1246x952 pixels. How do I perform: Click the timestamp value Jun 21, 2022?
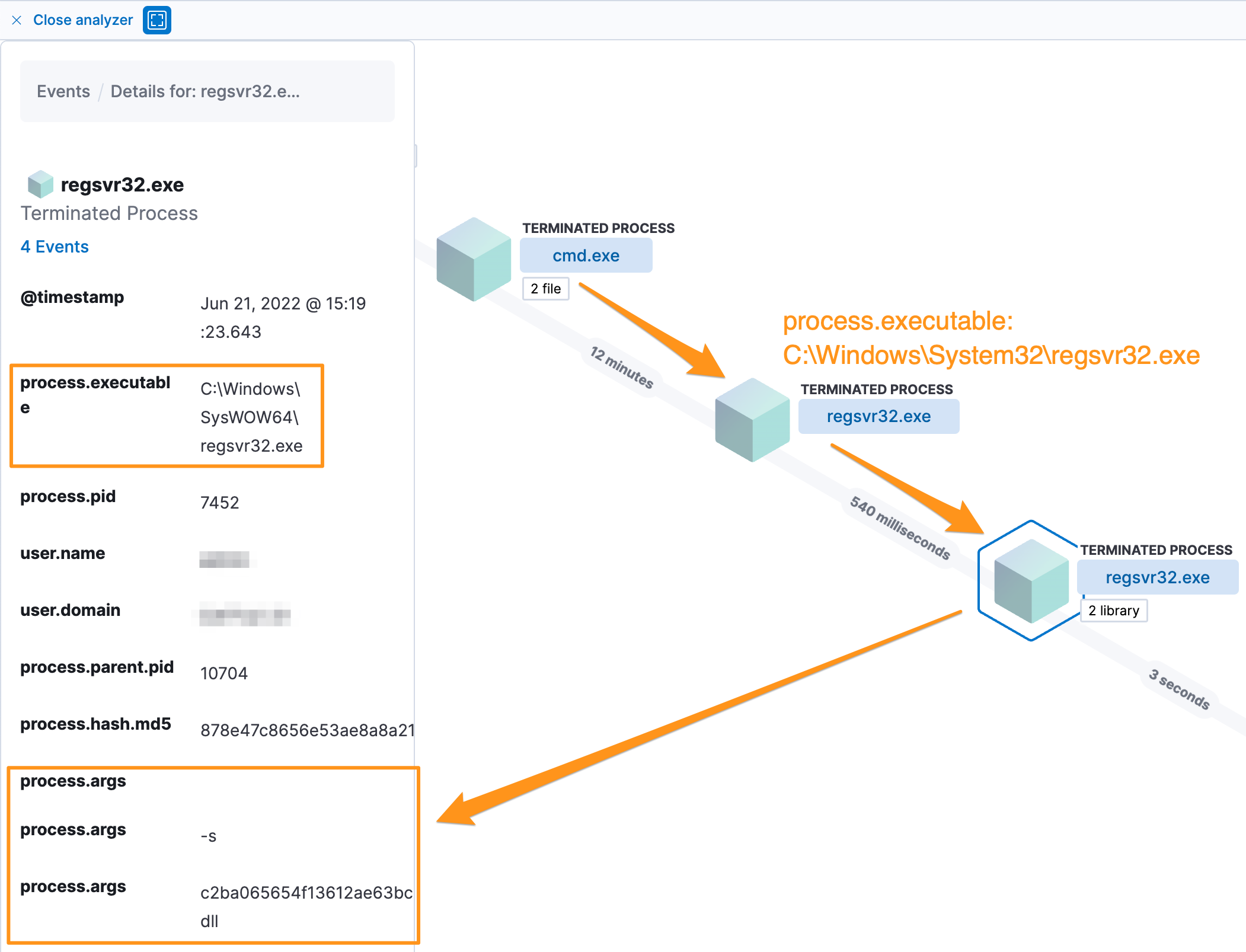click(x=283, y=318)
